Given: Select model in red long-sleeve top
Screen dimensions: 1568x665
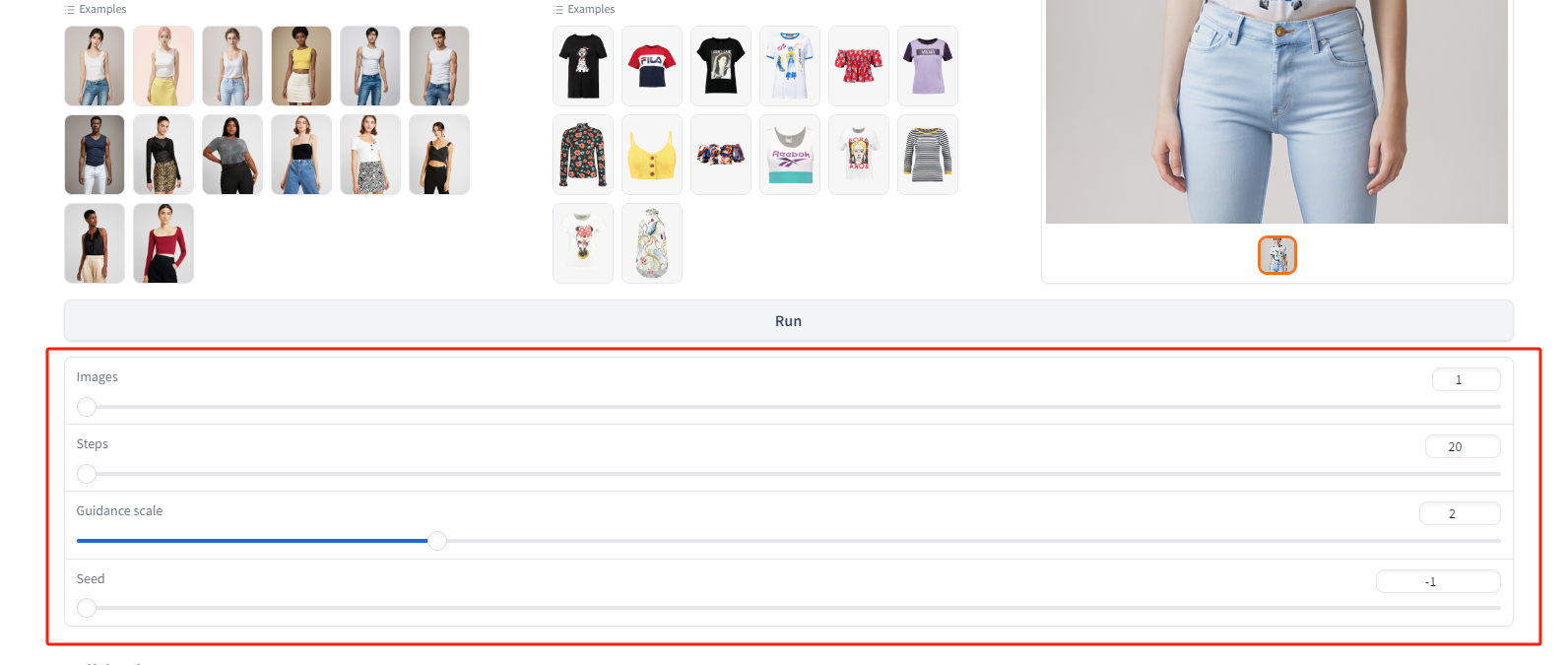Looking at the screenshot, I should [x=163, y=243].
